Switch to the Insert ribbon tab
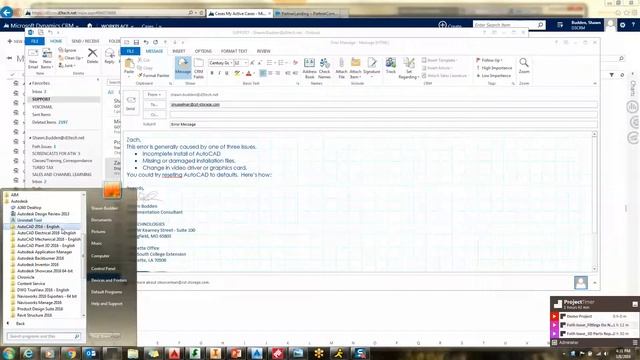 pos(179,51)
